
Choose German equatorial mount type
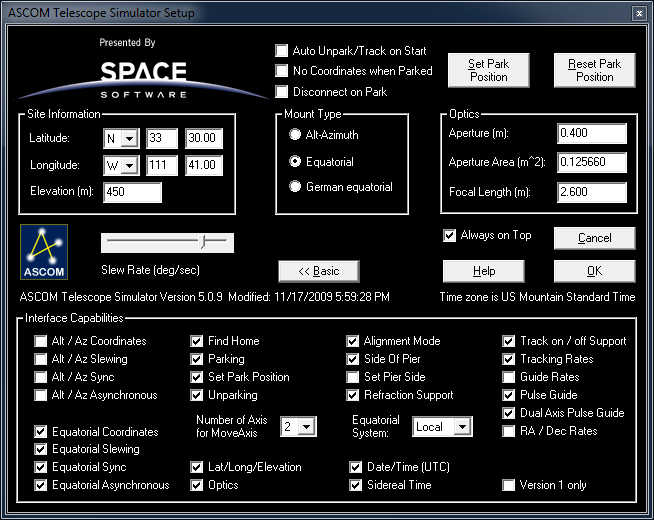point(295,186)
